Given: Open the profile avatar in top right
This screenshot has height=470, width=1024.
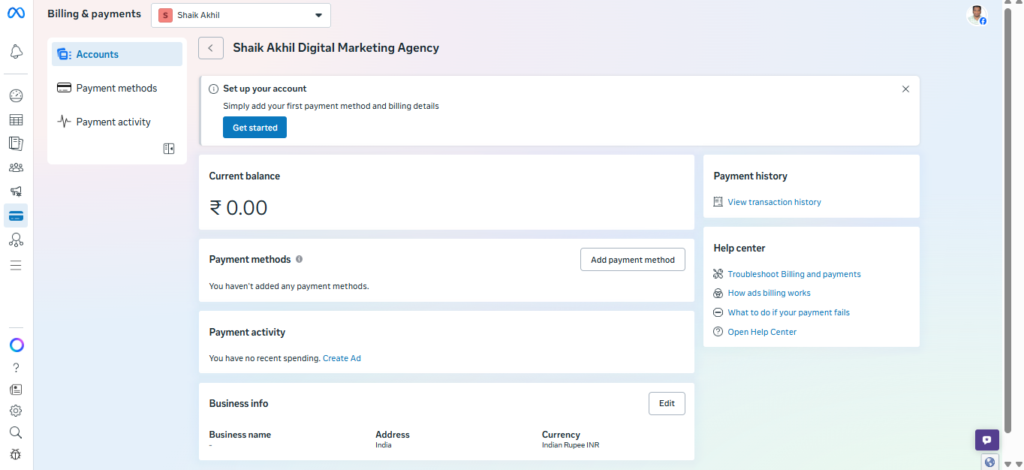Looking at the screenshot, I should point(976,16).
